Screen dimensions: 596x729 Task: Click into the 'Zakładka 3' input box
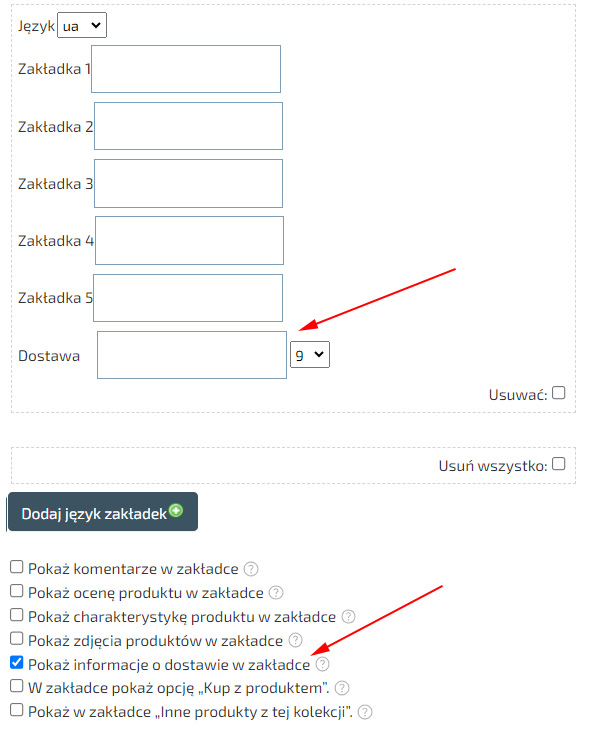pos(188,184)
